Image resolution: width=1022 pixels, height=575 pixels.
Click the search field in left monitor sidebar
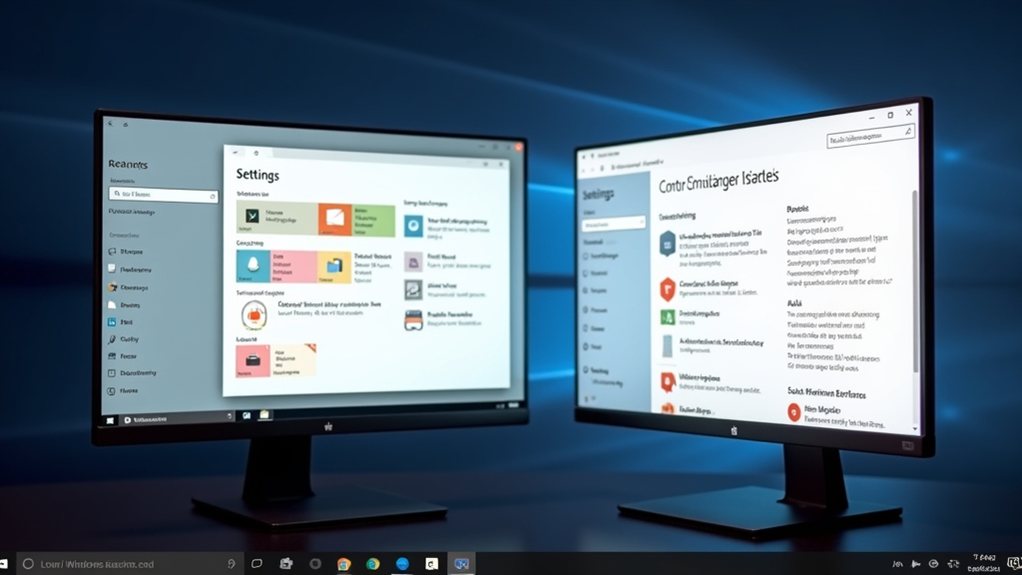(162, 194)
